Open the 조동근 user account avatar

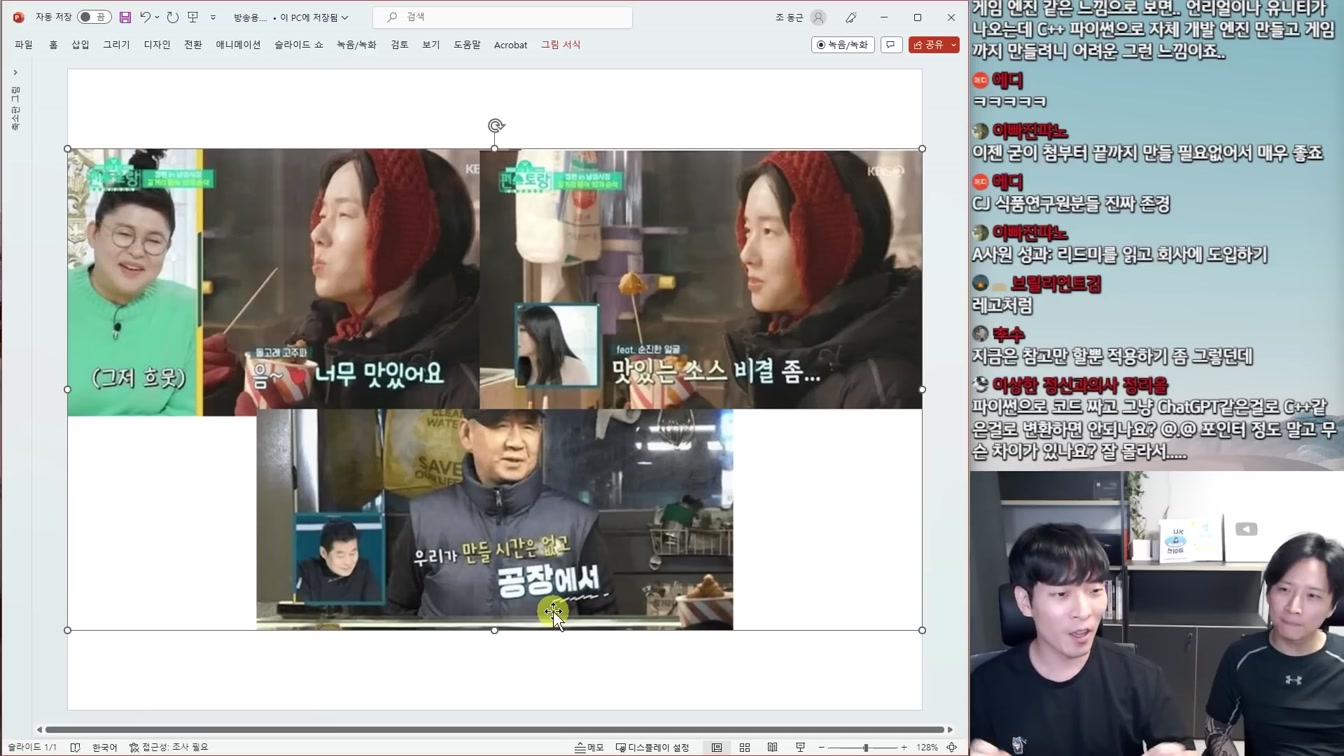point(818,17)
